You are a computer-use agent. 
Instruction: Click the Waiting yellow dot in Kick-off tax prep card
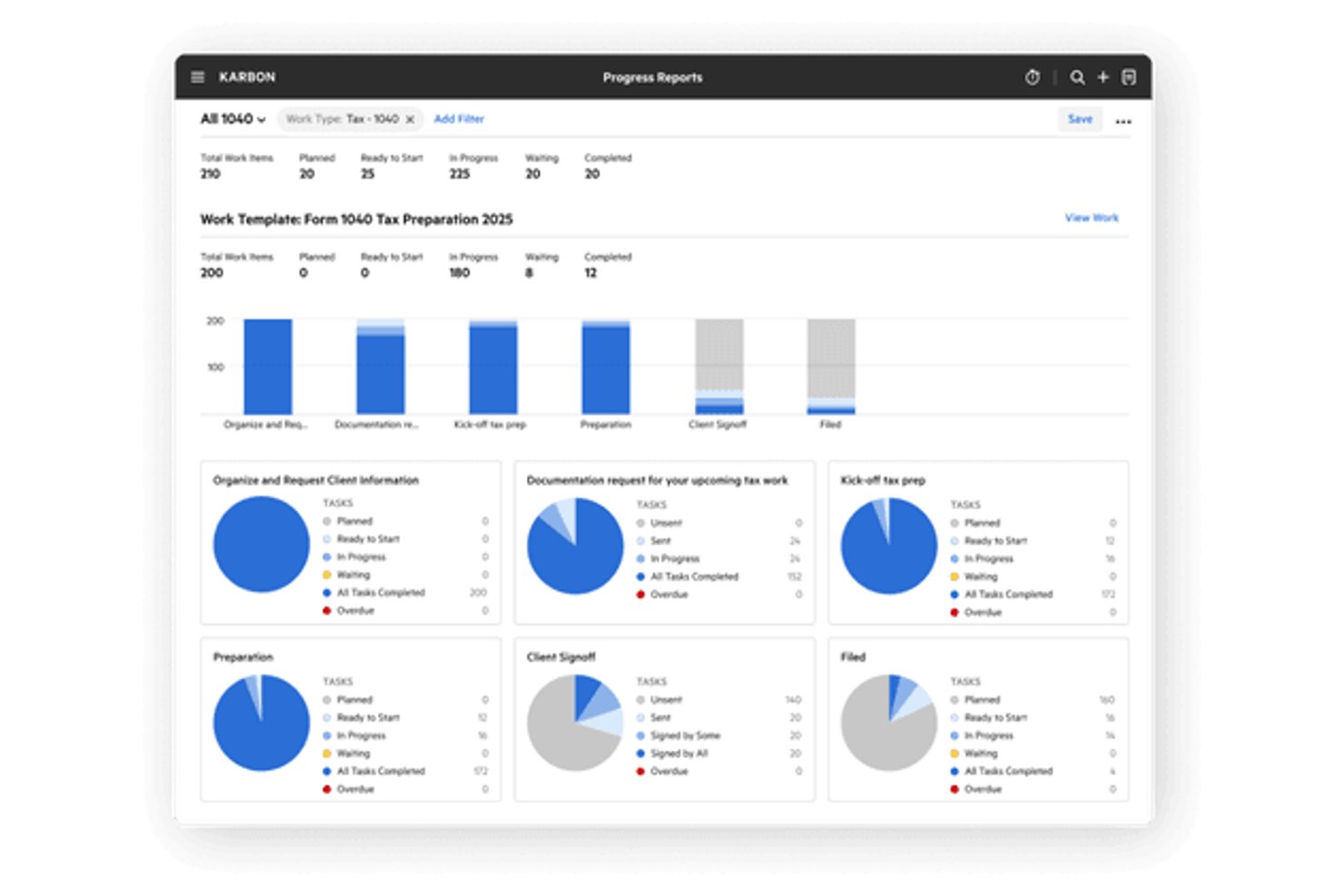tap(954, 576)
